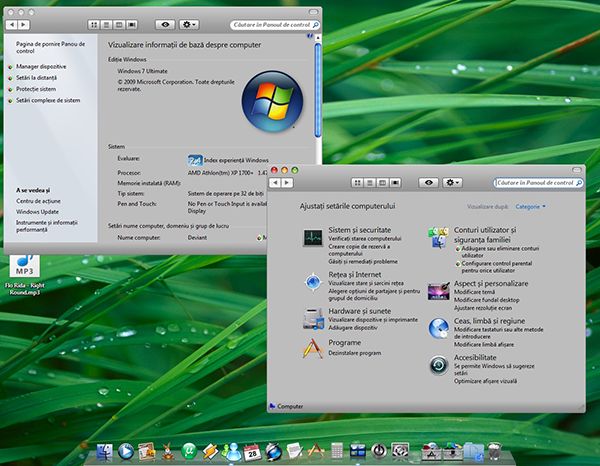Switch System window to list view
This screenshot has width=600, height=466.
coord(106,25)
